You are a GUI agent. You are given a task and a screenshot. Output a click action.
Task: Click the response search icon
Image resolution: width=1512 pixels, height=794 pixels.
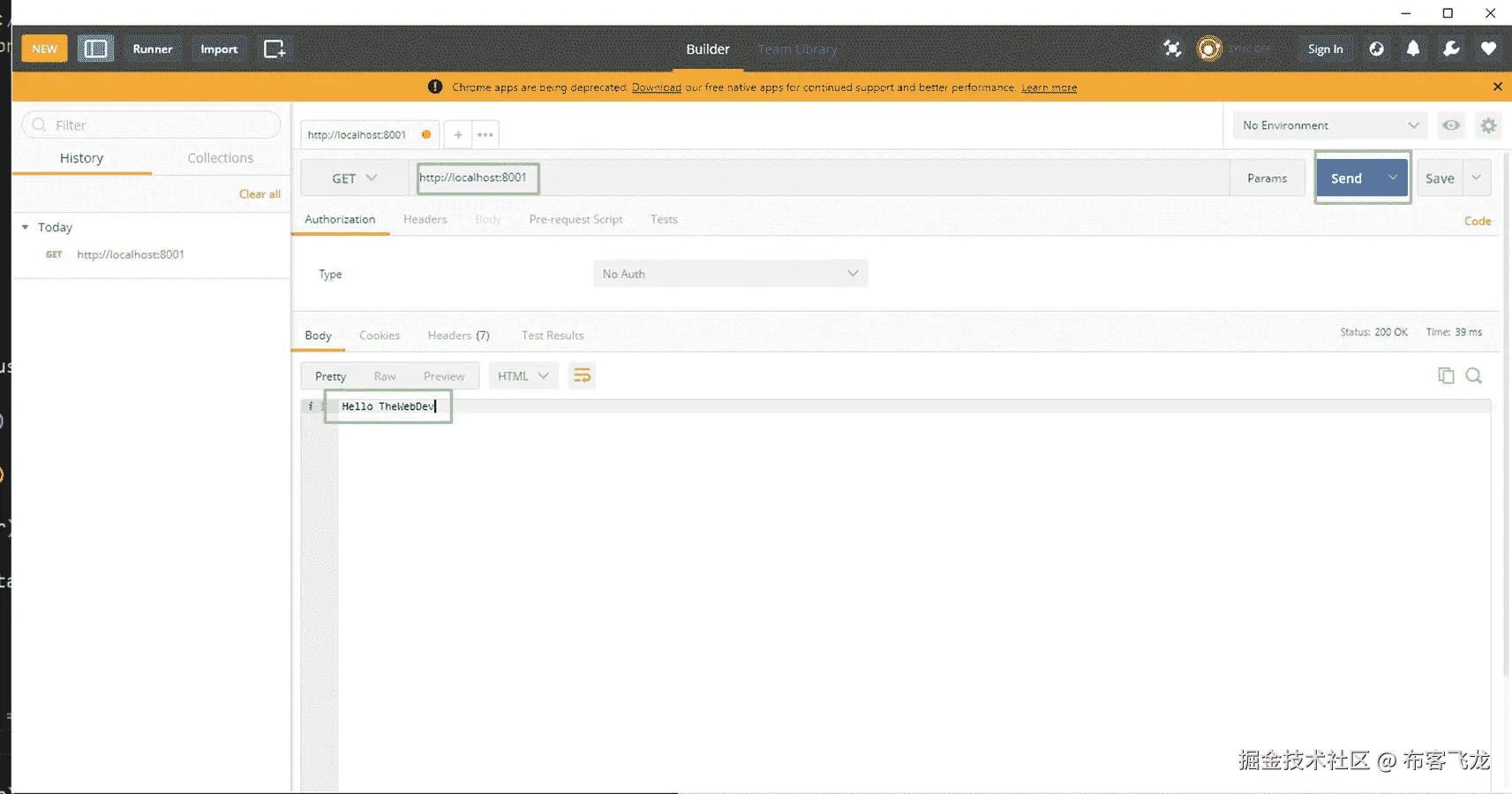[1473, 375]
